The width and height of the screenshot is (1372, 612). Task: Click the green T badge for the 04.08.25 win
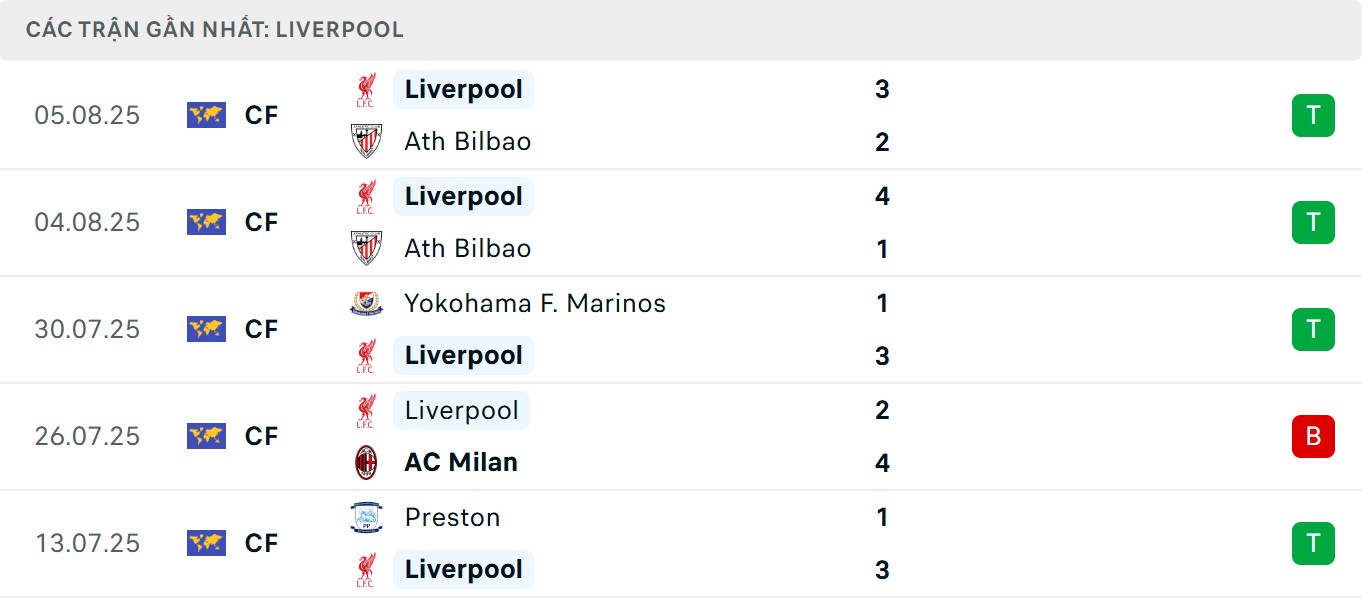pos(1312,222)
